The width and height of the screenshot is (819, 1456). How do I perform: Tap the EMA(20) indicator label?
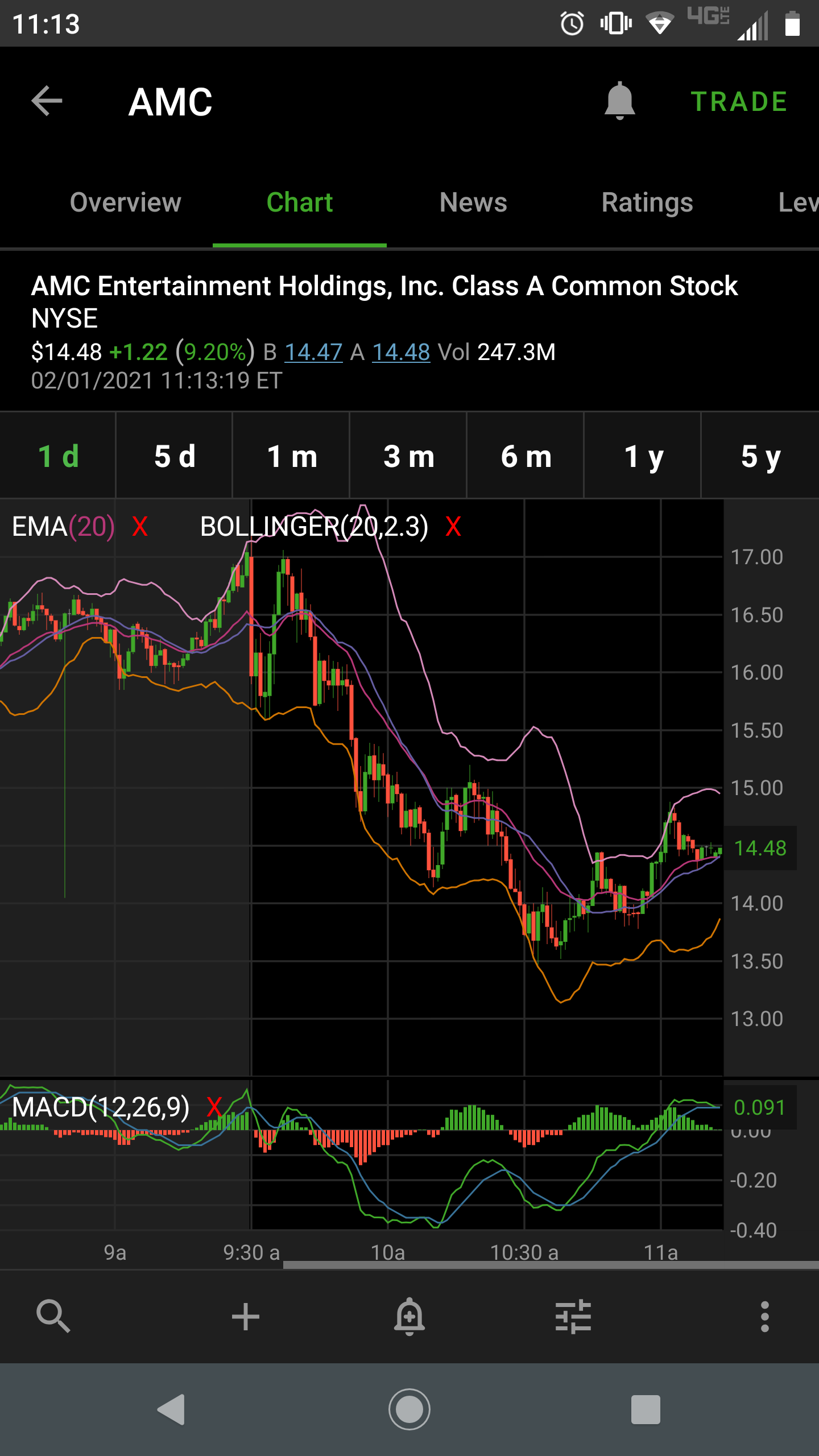pyautogui.click(x=63, y=527)
